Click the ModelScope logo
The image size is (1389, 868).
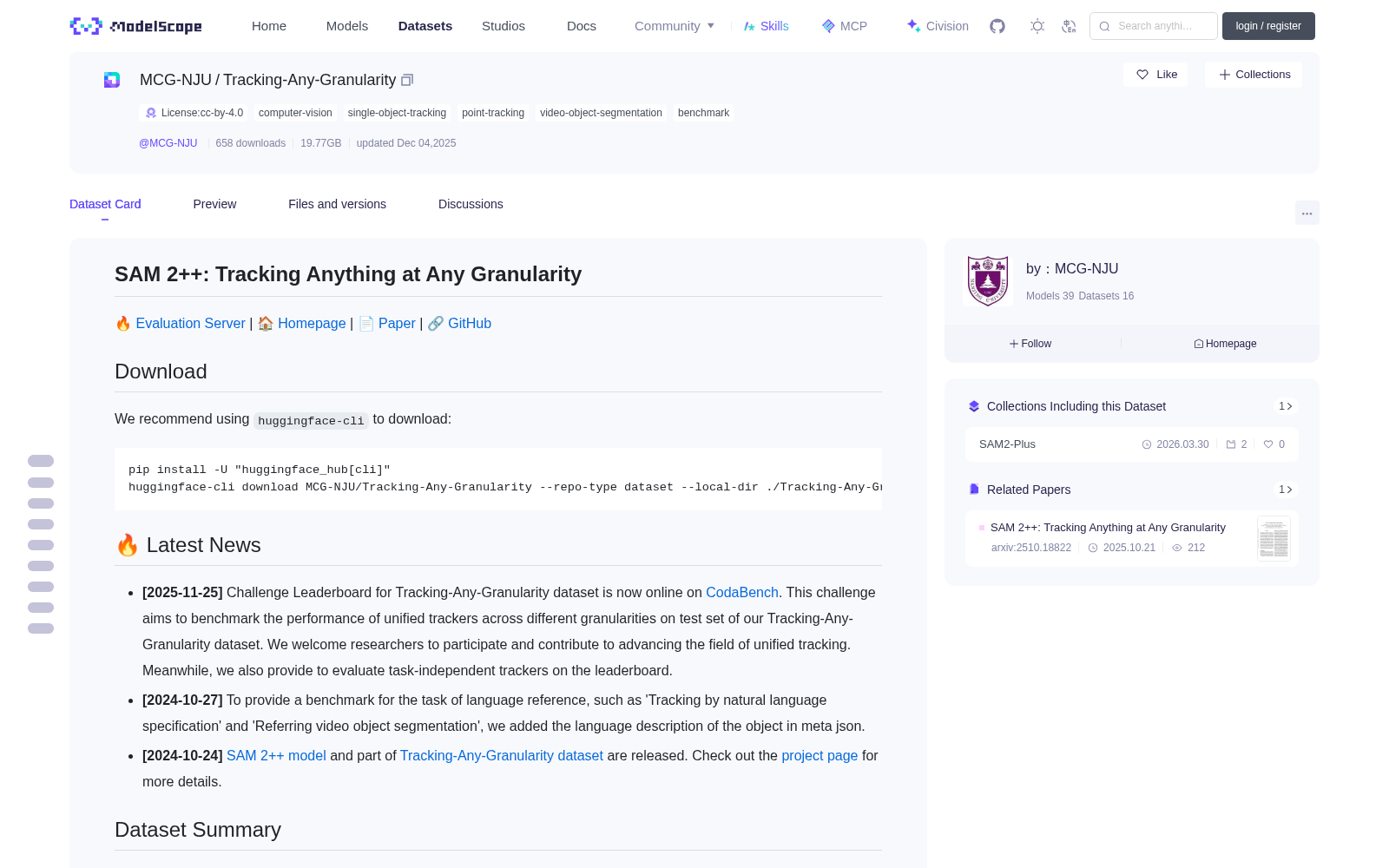[x=136, y=26]
